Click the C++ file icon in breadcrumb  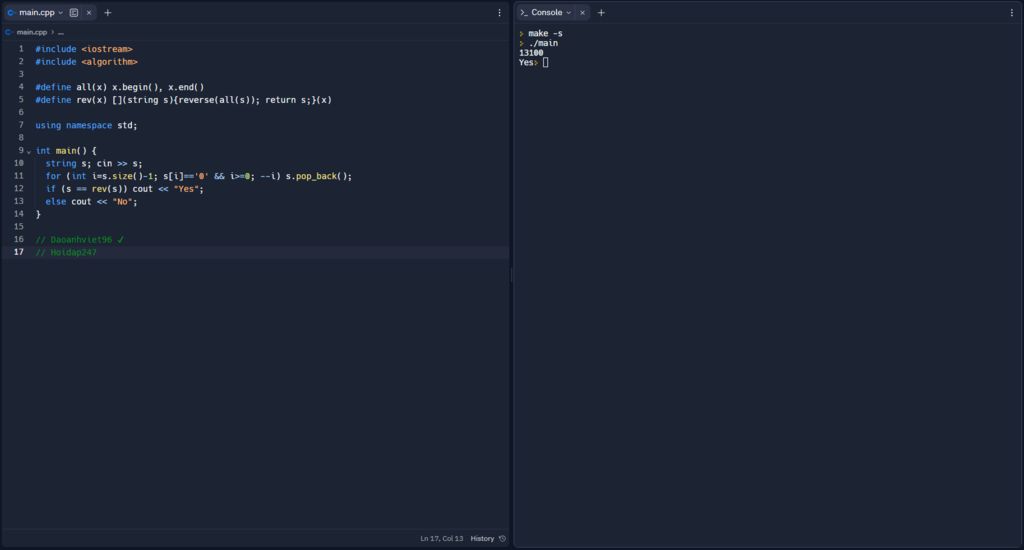[x=10, y=32]
